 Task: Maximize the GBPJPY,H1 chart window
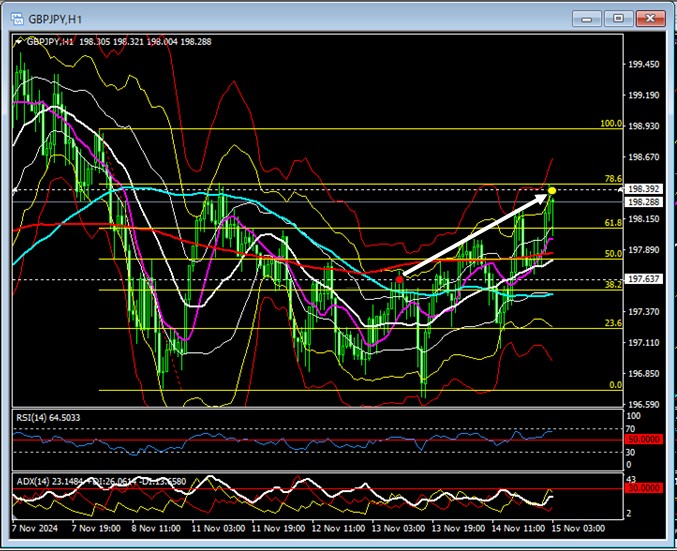[x=619, y=18]
